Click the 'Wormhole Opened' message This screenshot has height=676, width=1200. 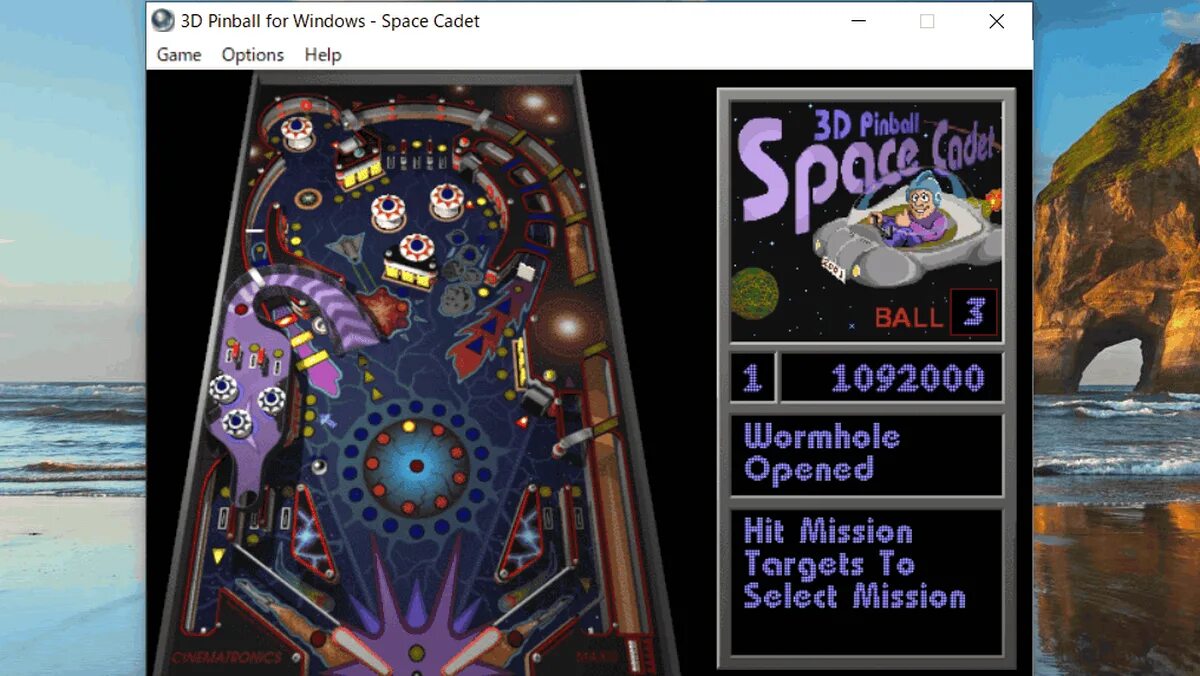pos(821,453)
